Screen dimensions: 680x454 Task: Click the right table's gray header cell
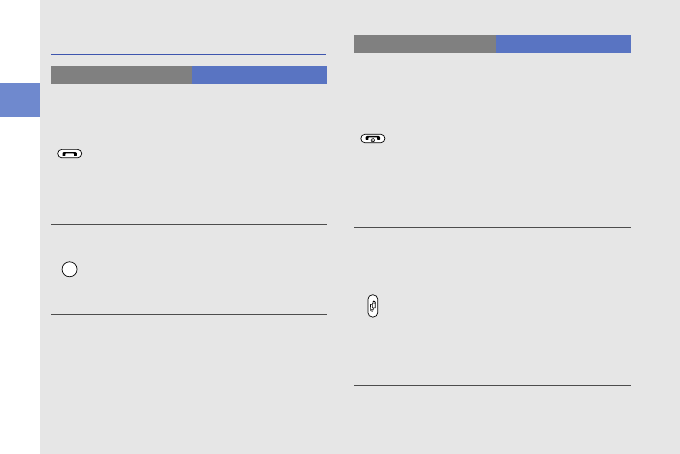424,44
